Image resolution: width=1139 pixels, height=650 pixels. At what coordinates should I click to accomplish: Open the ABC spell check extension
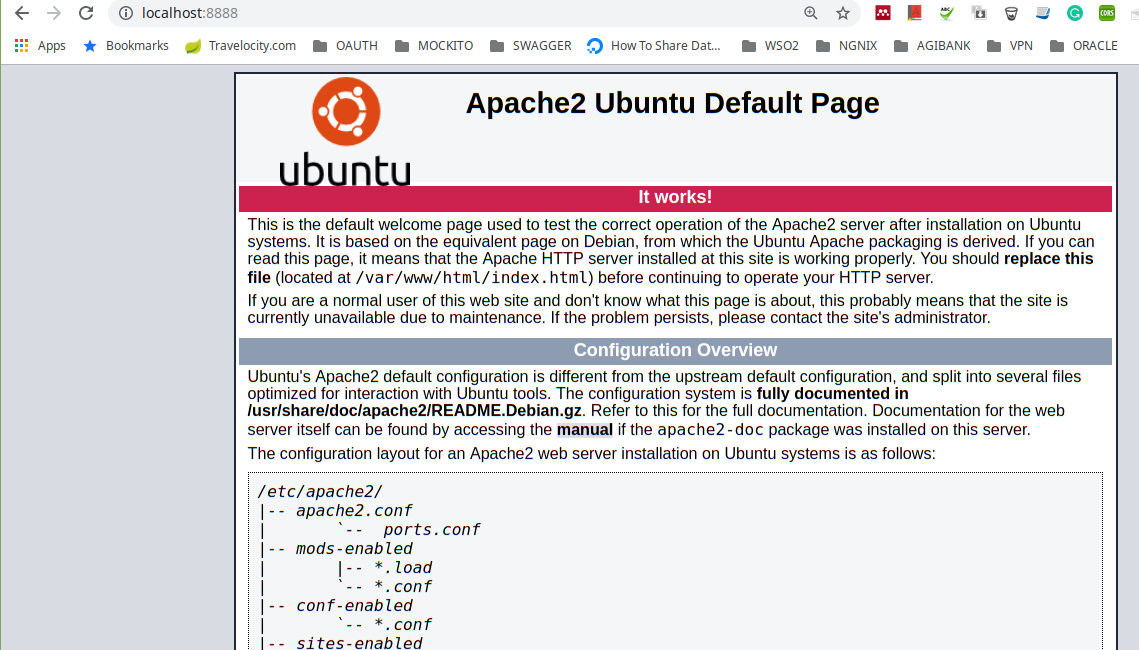coord(947,13)
